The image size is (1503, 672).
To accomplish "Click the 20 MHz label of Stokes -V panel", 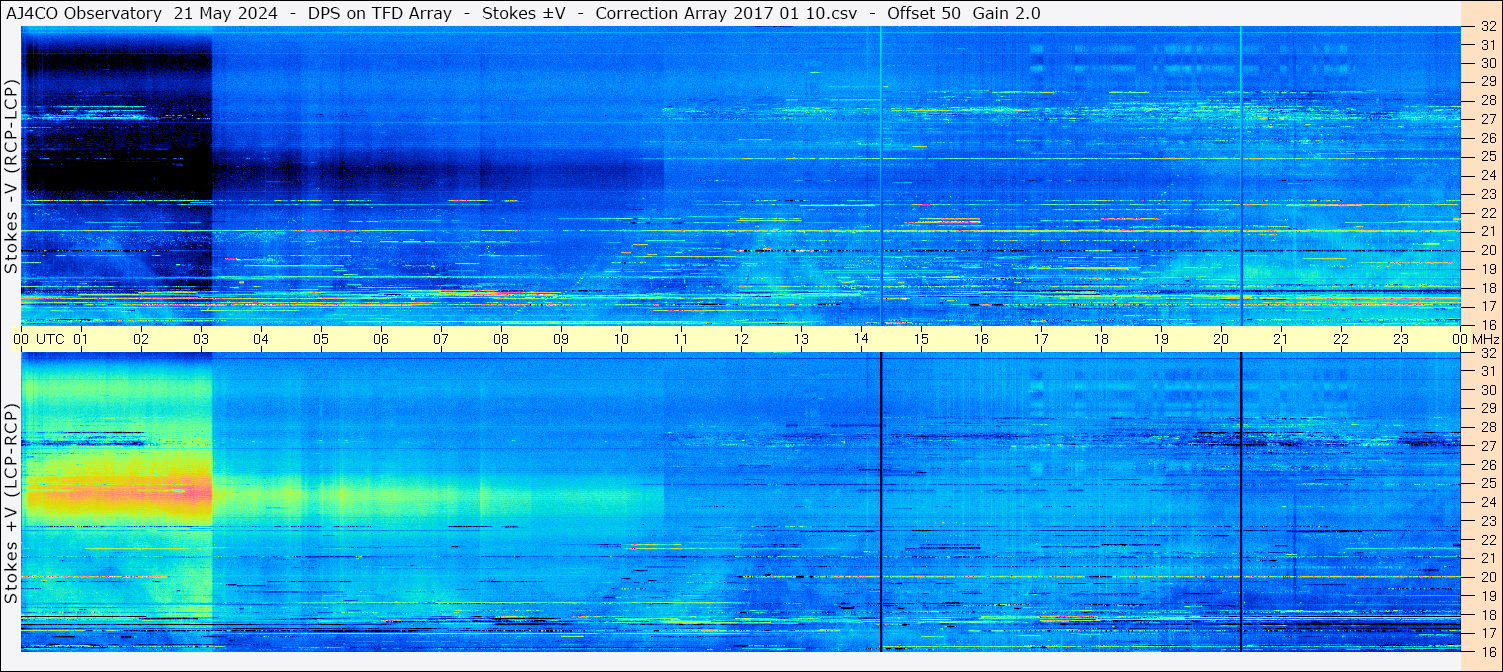I will click(x=1488, y=250).
